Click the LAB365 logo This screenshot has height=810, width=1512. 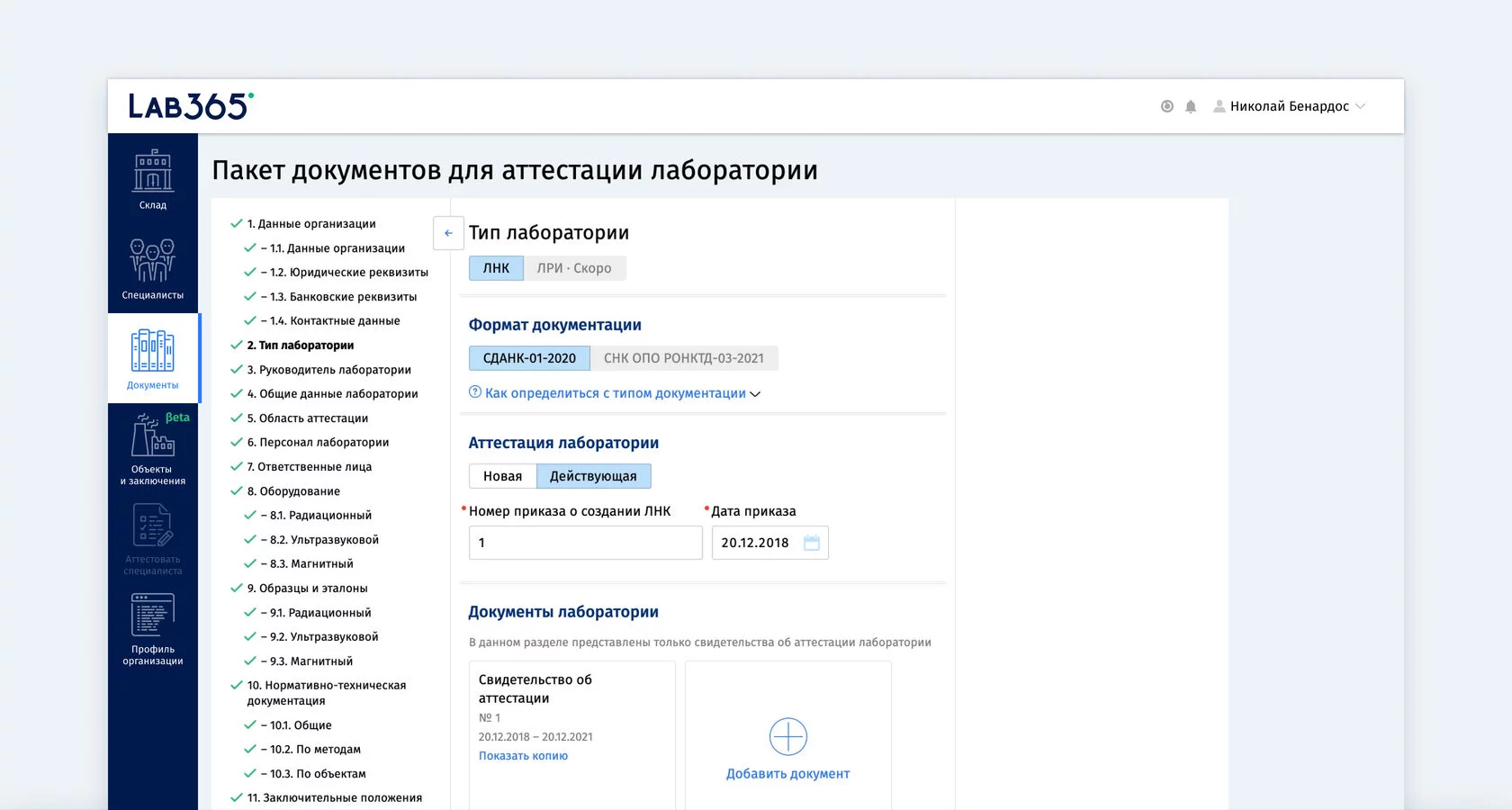point(191,106)
